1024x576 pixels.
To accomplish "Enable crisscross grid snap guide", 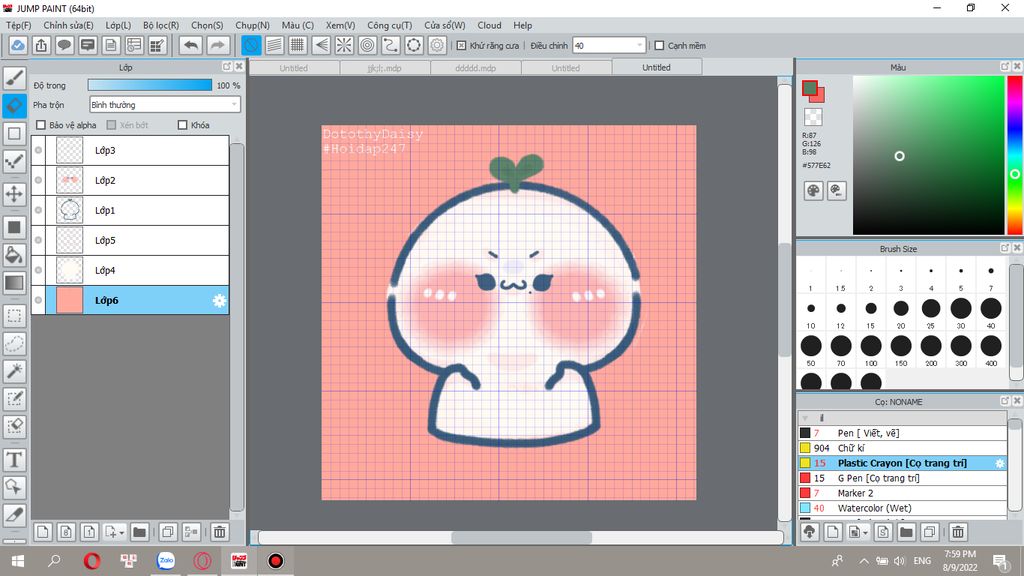I will (x=298, y=45).
